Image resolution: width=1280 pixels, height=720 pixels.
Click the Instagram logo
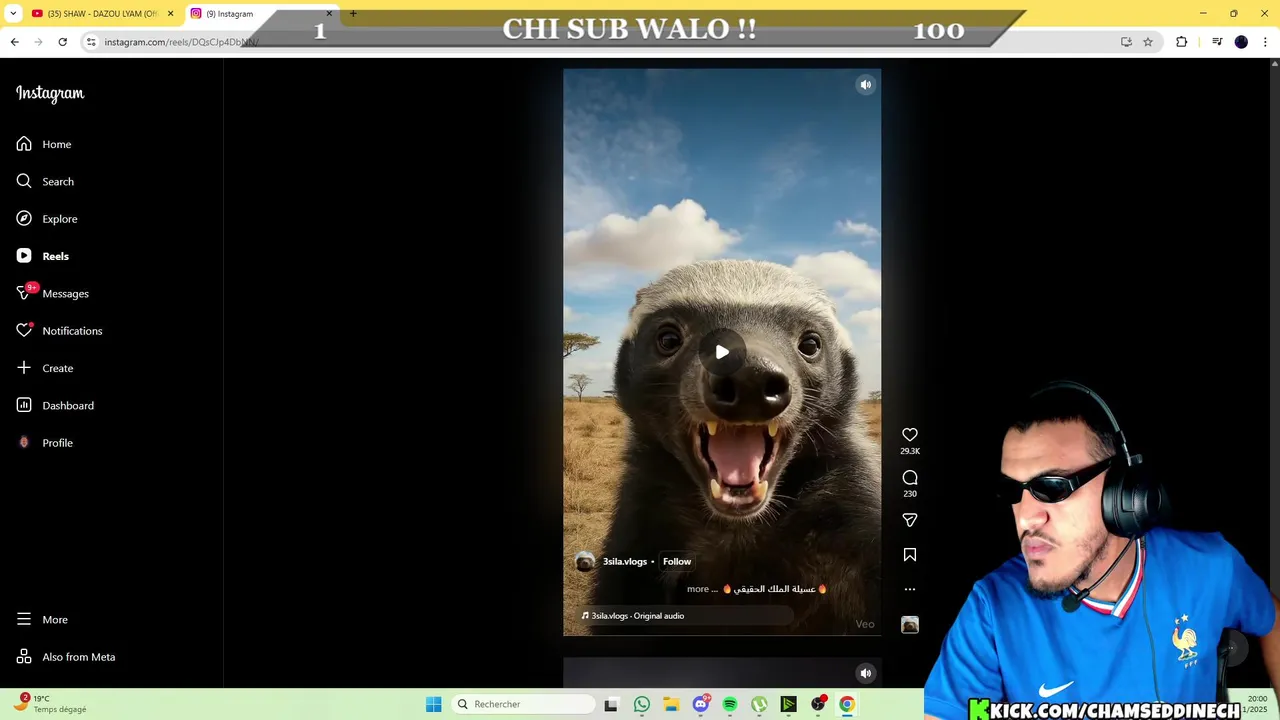(50, 93)
